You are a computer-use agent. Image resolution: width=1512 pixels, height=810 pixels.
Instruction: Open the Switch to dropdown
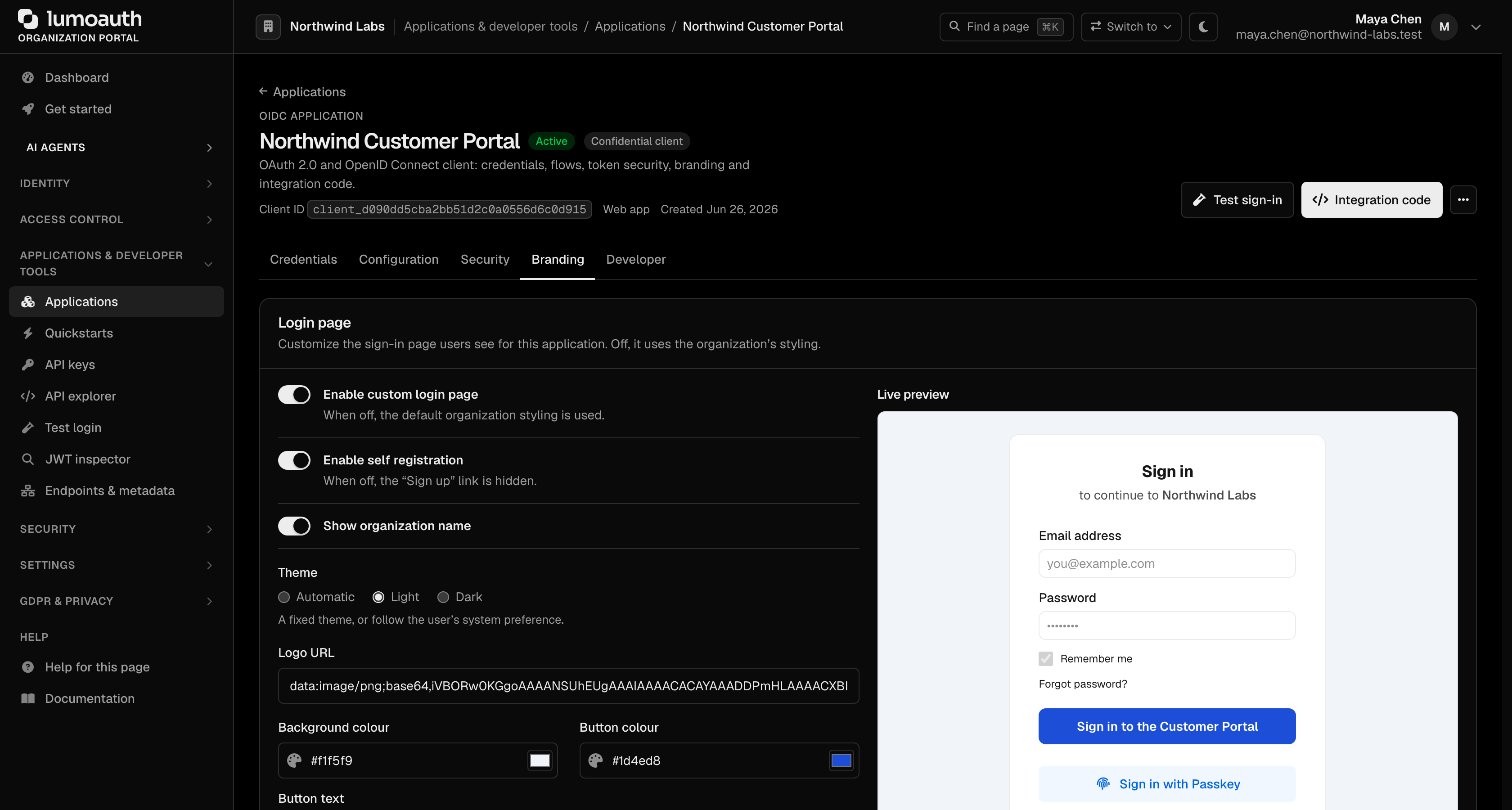click(1130, 27)
